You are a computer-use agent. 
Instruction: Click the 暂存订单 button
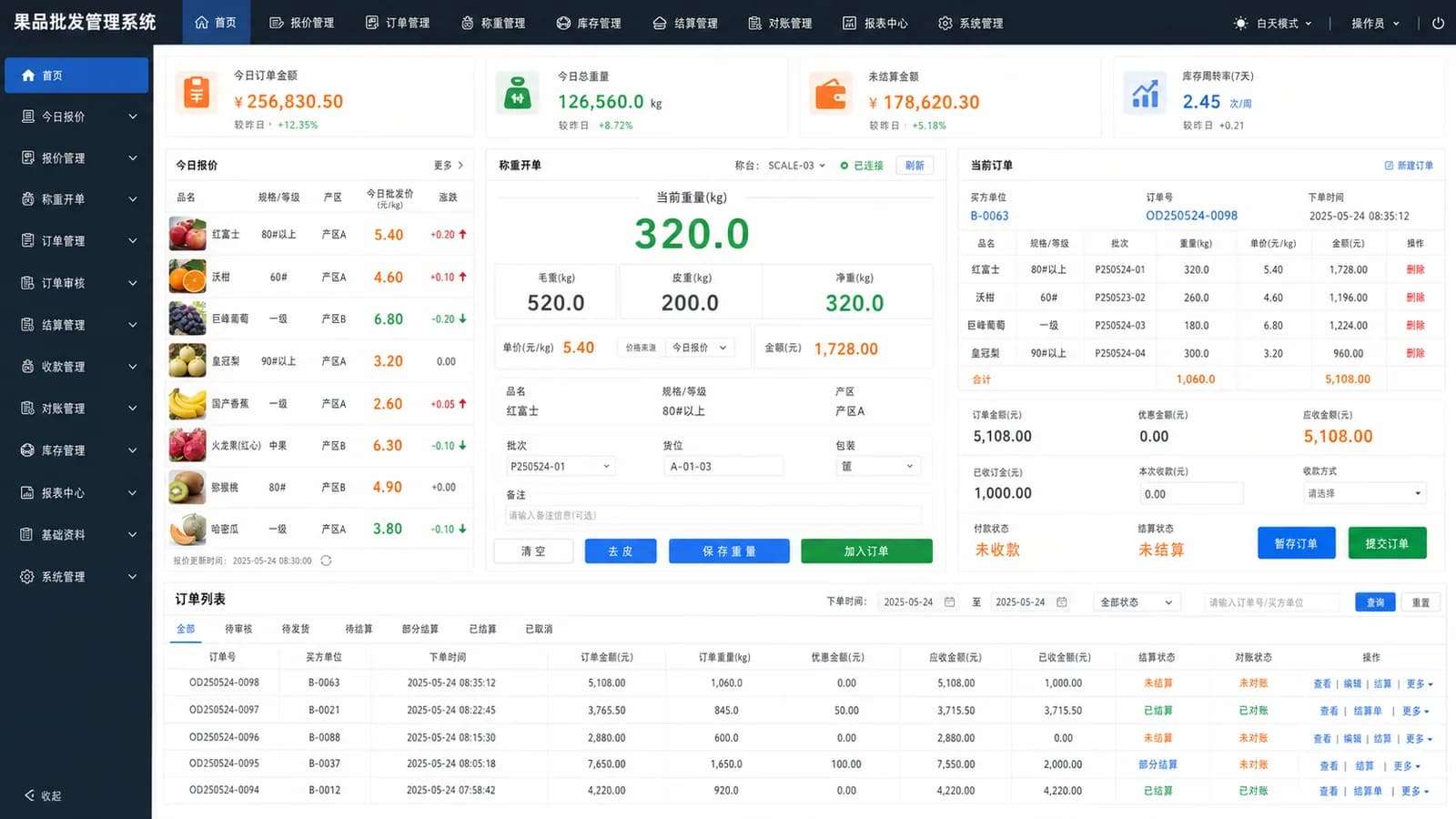[1297, 543]
